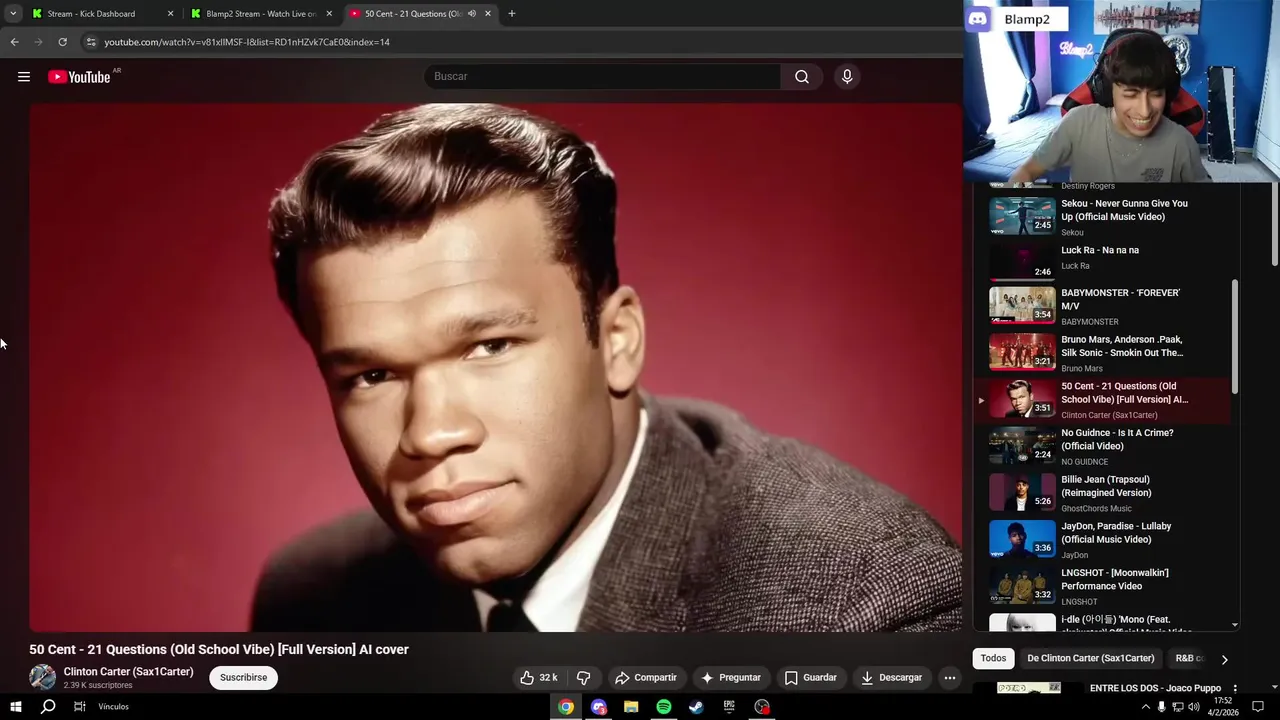Open the YouTube hamburger guide menu
The width and height of the screenshot is (1280, 720).
tap(24, 77)
